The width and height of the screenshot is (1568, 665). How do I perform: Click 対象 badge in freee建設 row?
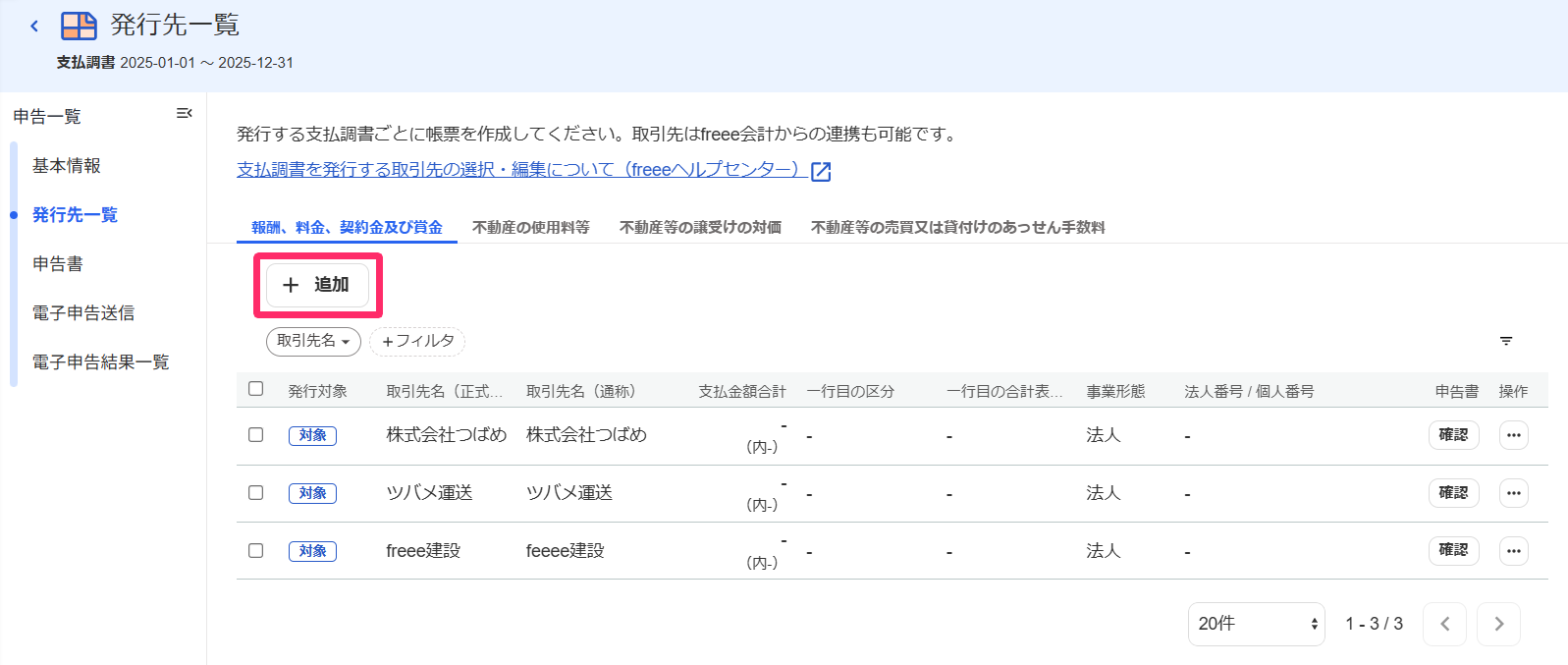312,551
